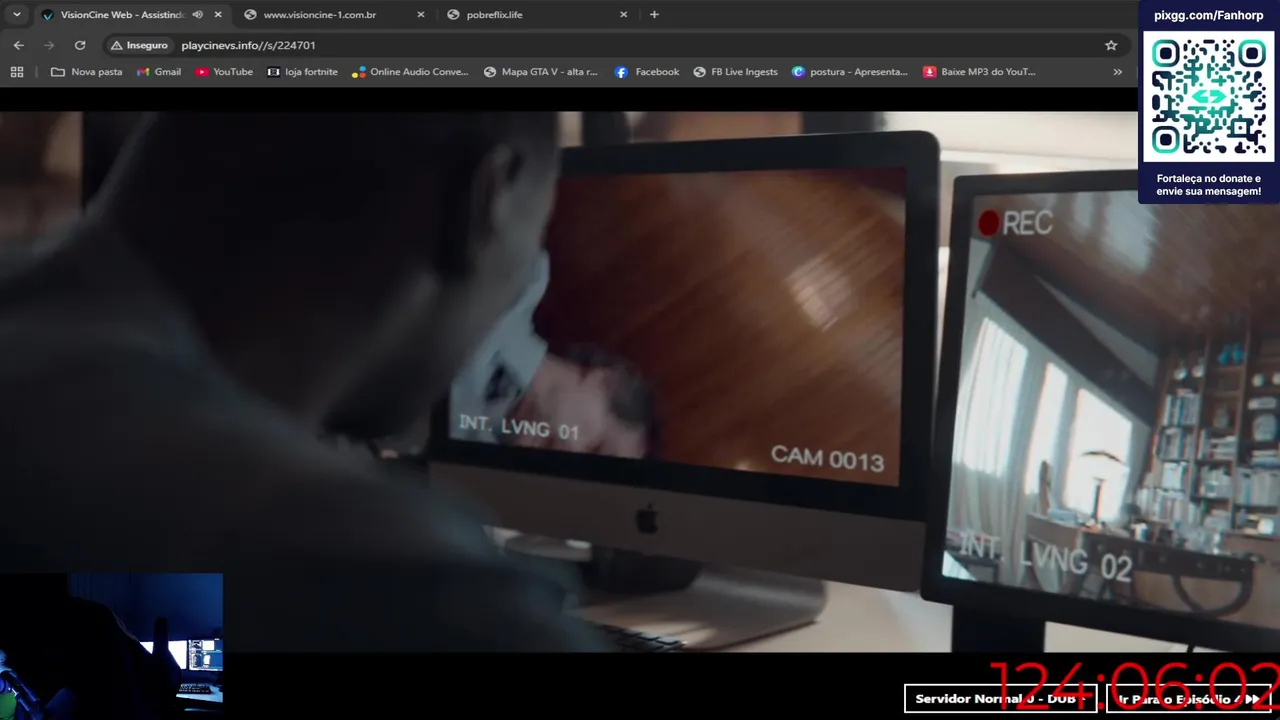Switch to the pobreflix.life tab

[x=494, y=15]
